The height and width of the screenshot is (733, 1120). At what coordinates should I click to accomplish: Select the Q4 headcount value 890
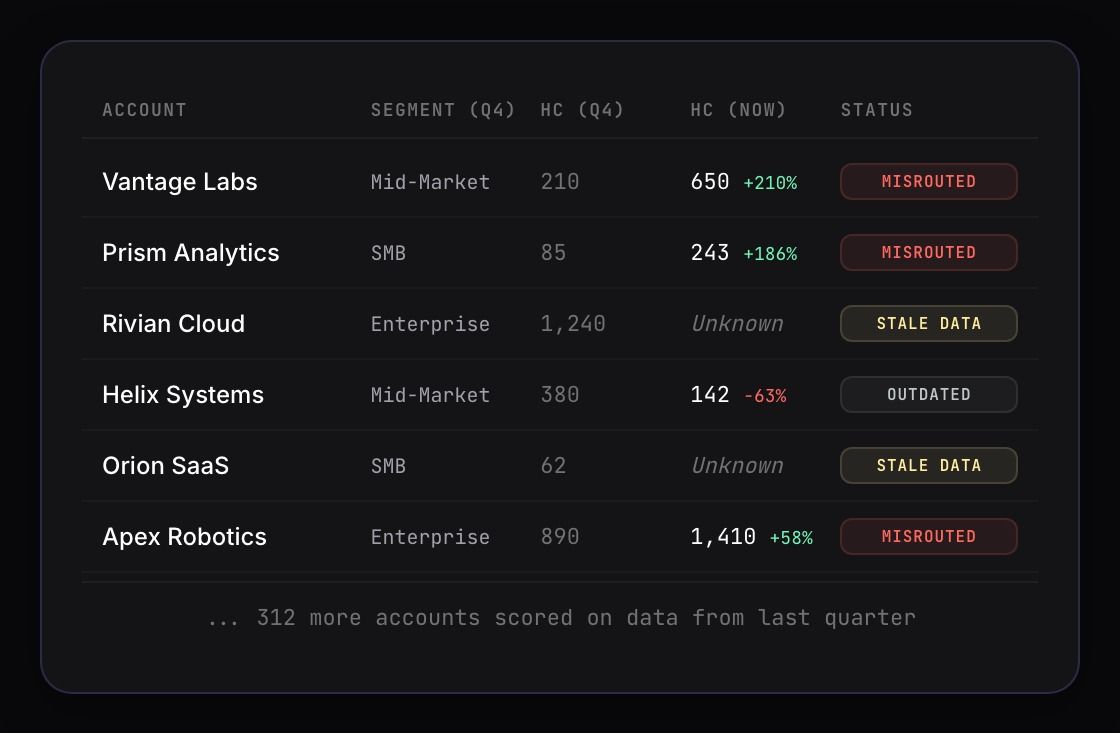coord(560,537)
